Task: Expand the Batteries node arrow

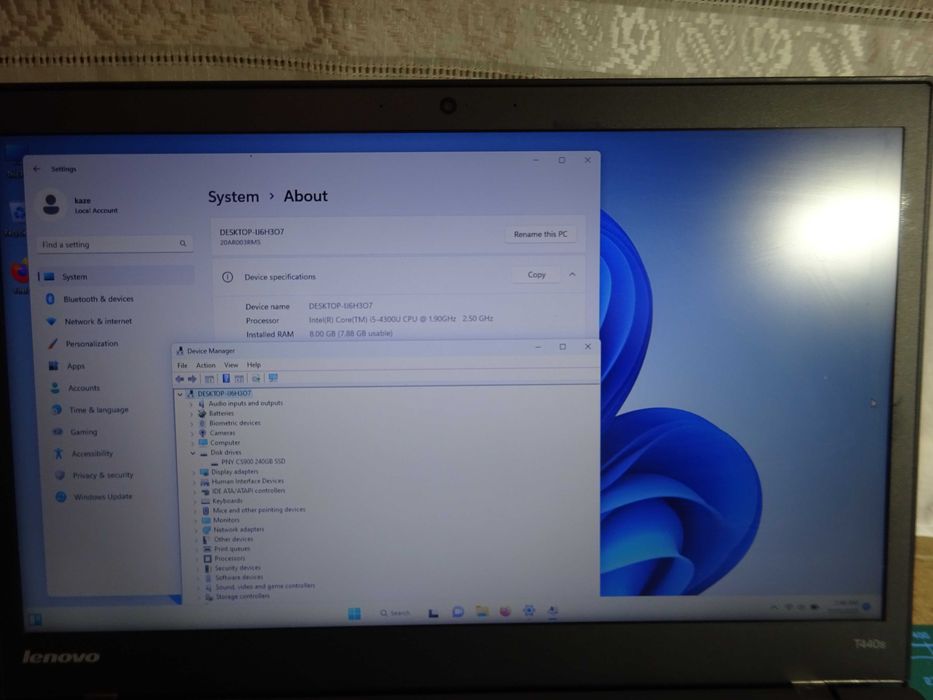Action: point(192,414)
